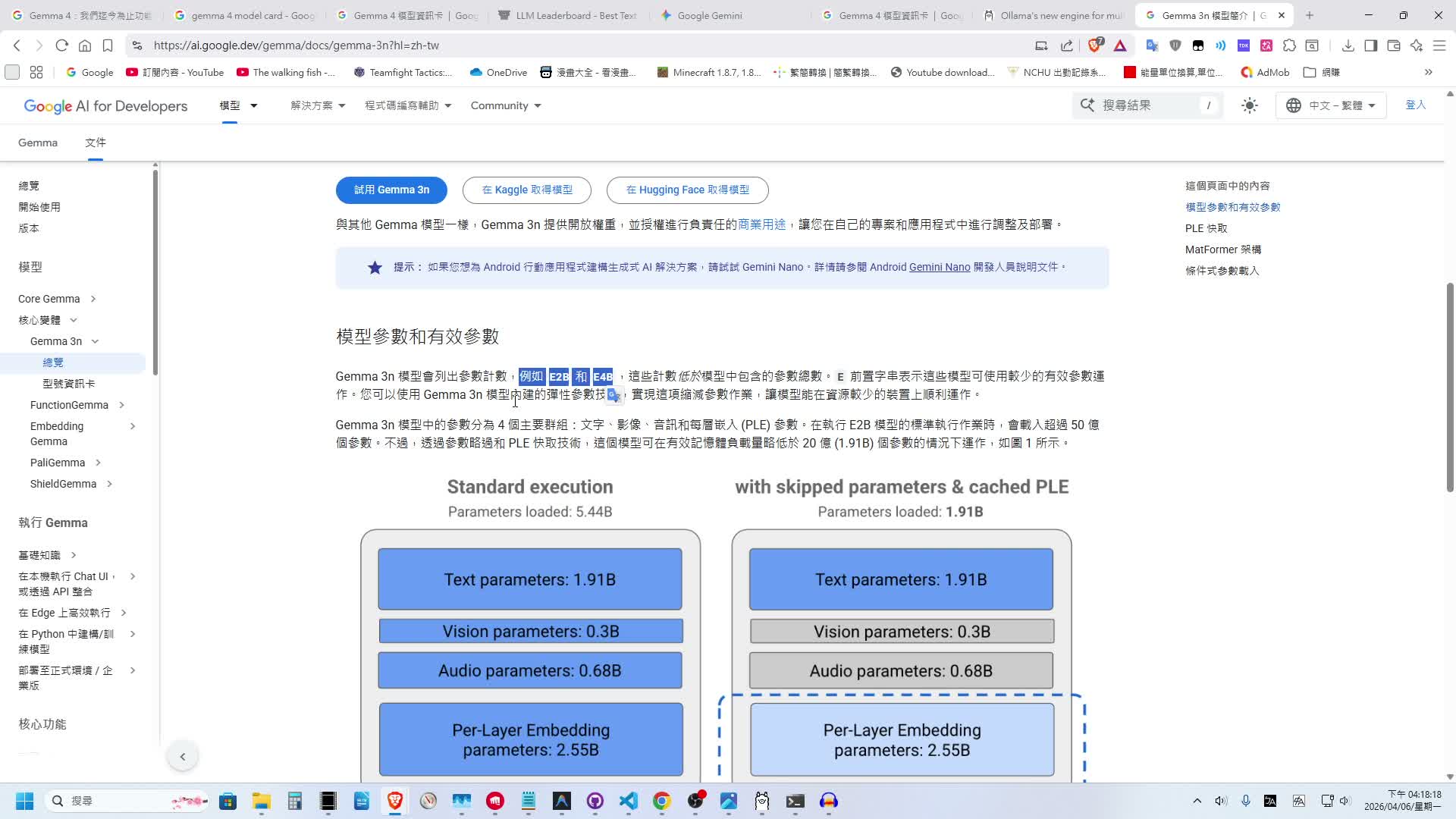Screen dimensions: 1456x819
Task: Toggle dark/light theme sun button
Action: tap(1249, 105)
